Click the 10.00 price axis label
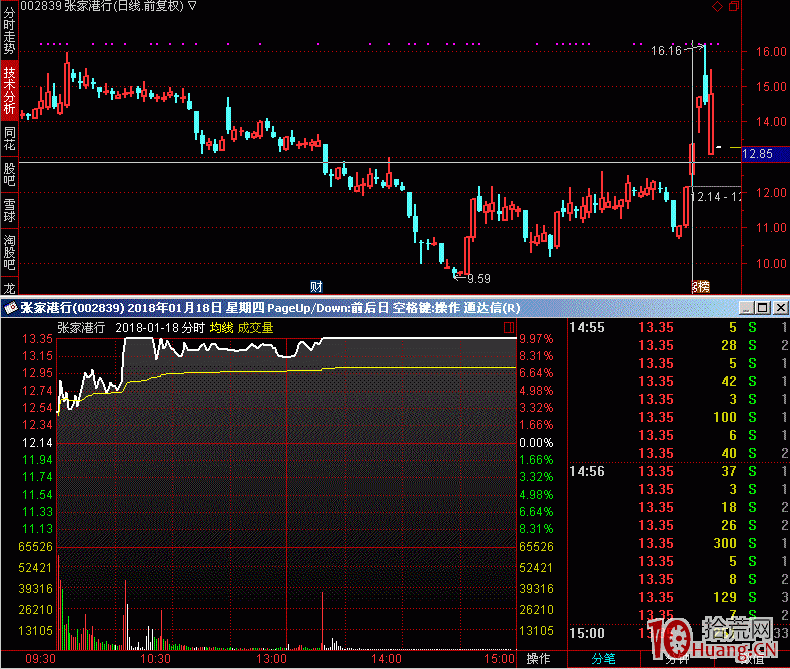 (771, 263)
